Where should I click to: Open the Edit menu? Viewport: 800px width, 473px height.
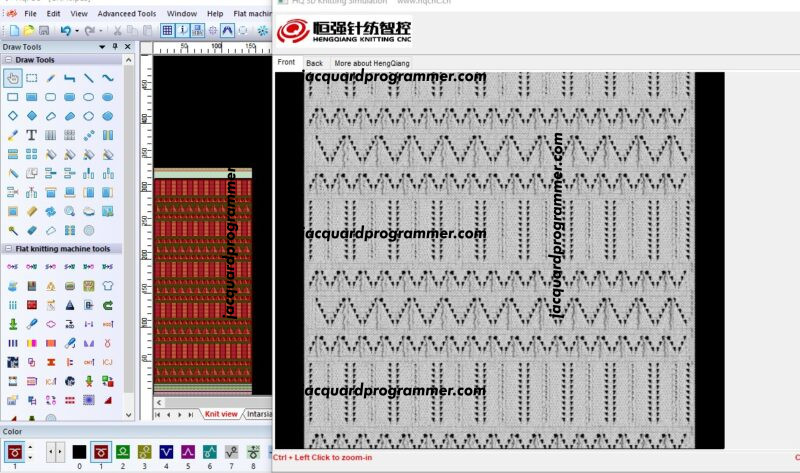point(54,13)
